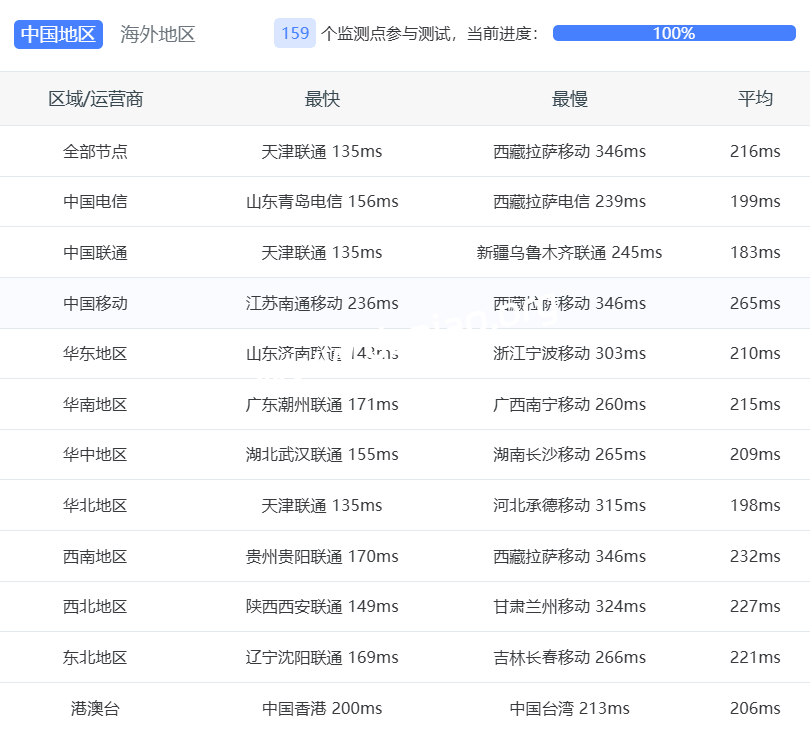810x737 pixels.
Task: Click the 西北地区 227ms average value
Action: pos(755,607)
